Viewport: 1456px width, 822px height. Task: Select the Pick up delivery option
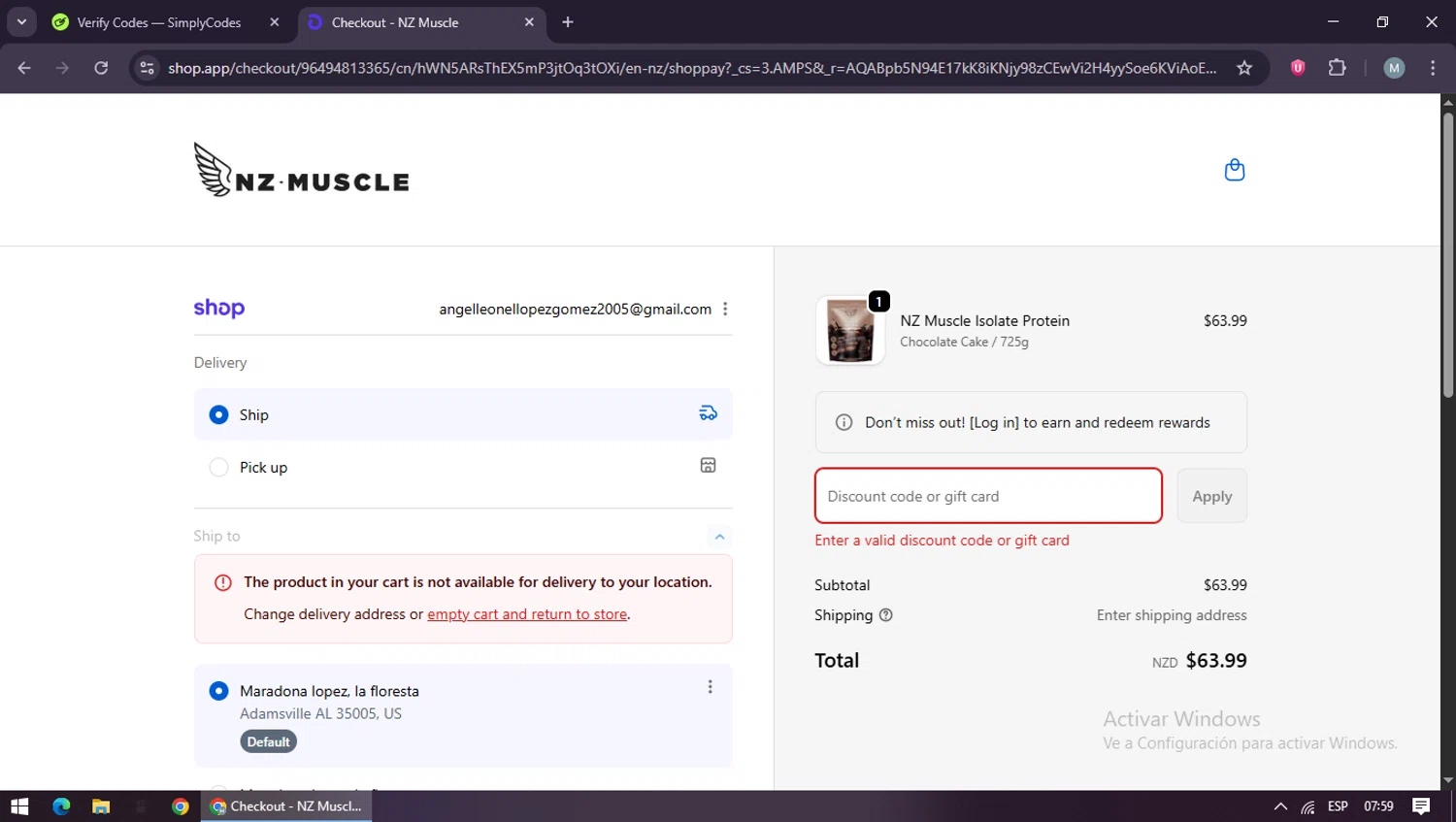463,467
